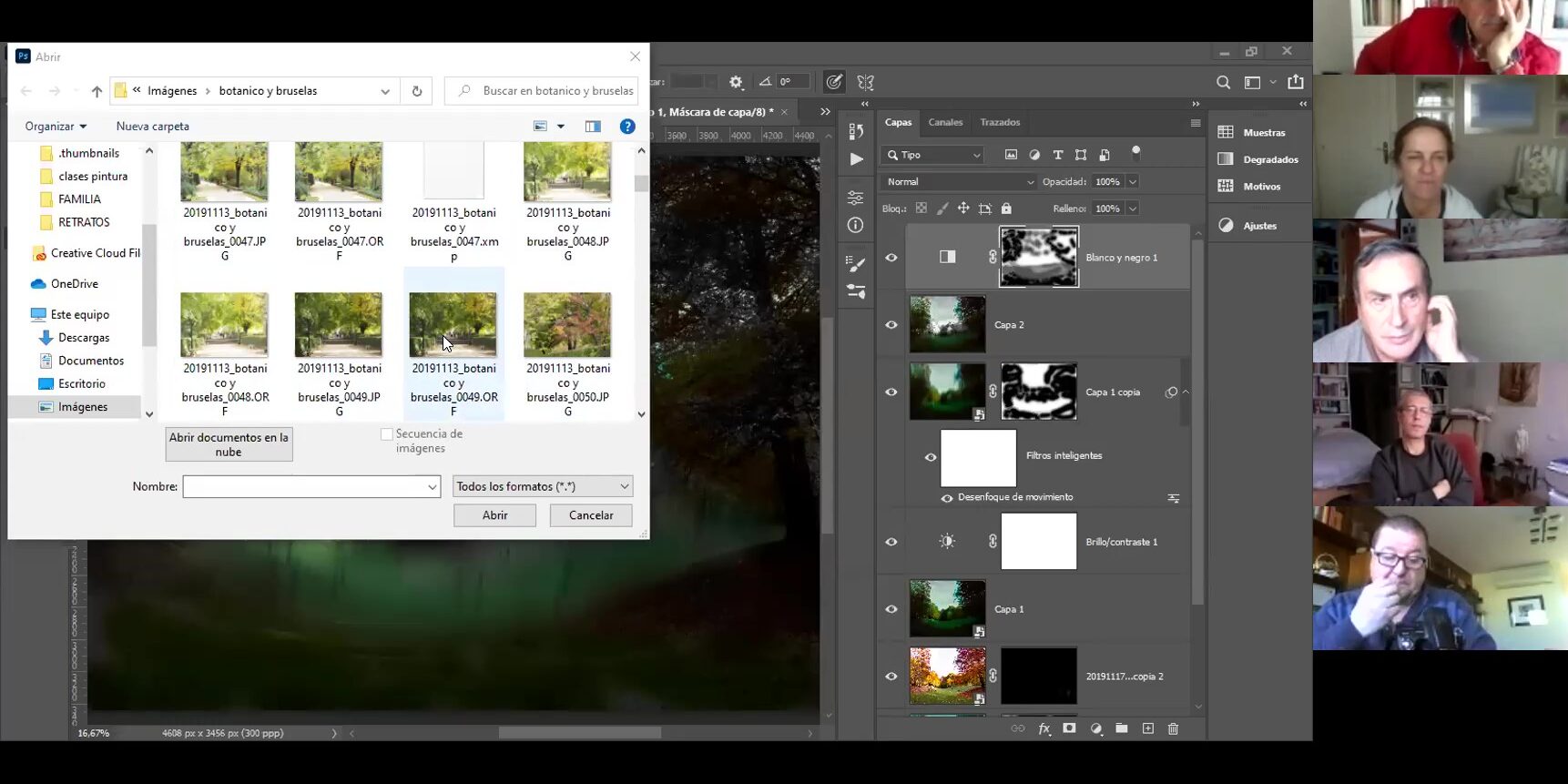
Task: Switch to the Canales tab
Action: (945, 122)
